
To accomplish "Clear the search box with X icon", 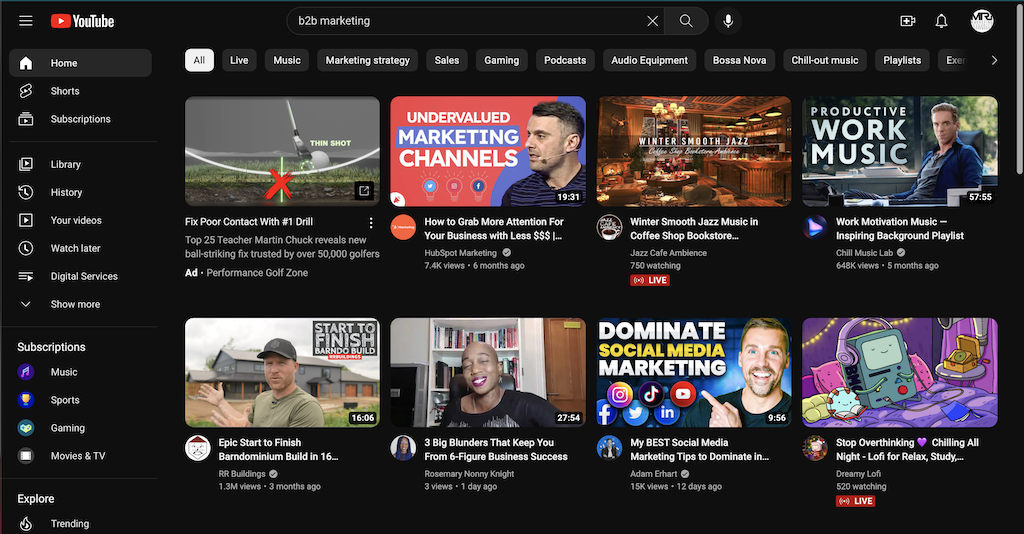I will click(x=652, y=21).
